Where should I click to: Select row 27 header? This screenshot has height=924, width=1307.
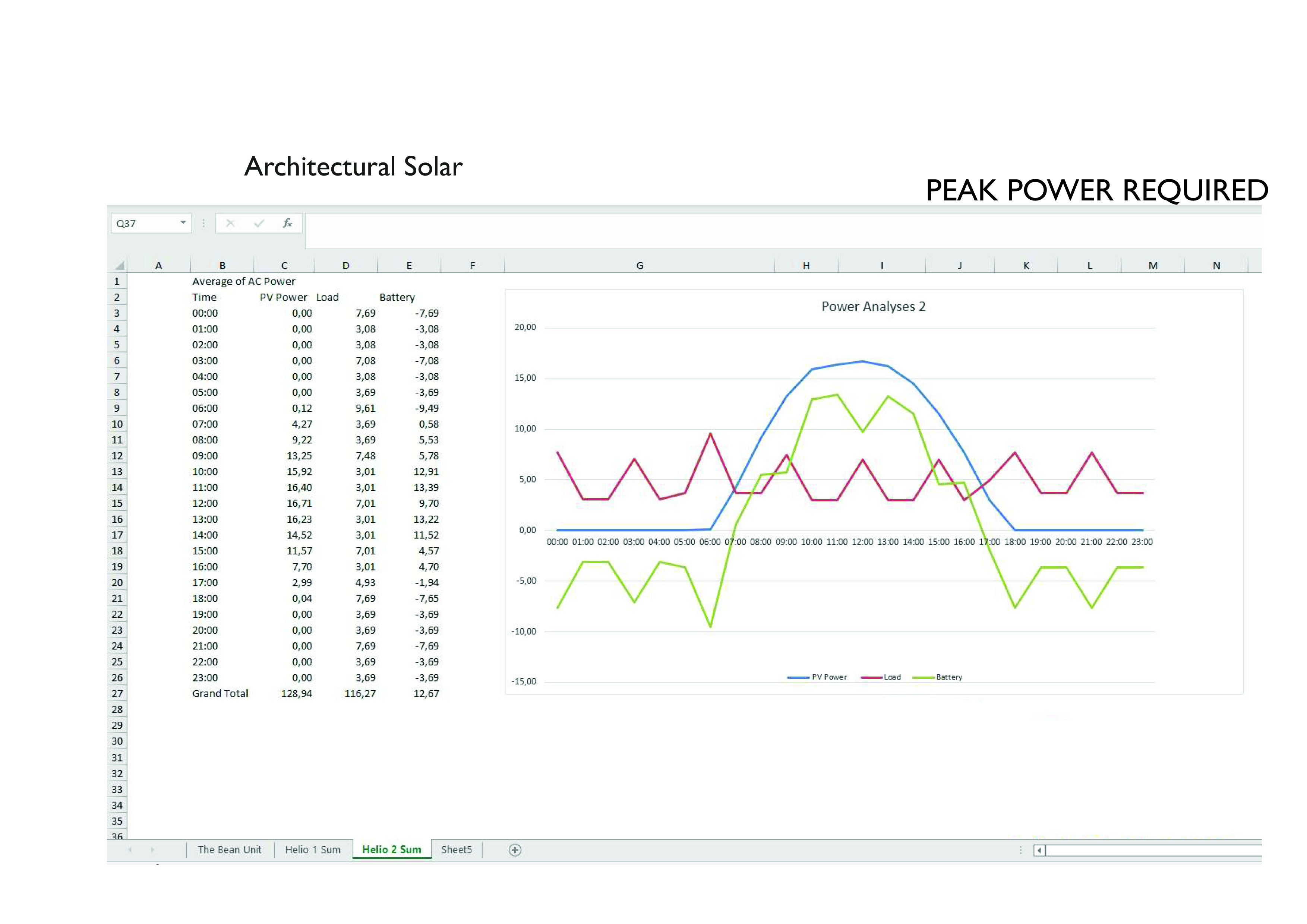(x=117, y=694)
